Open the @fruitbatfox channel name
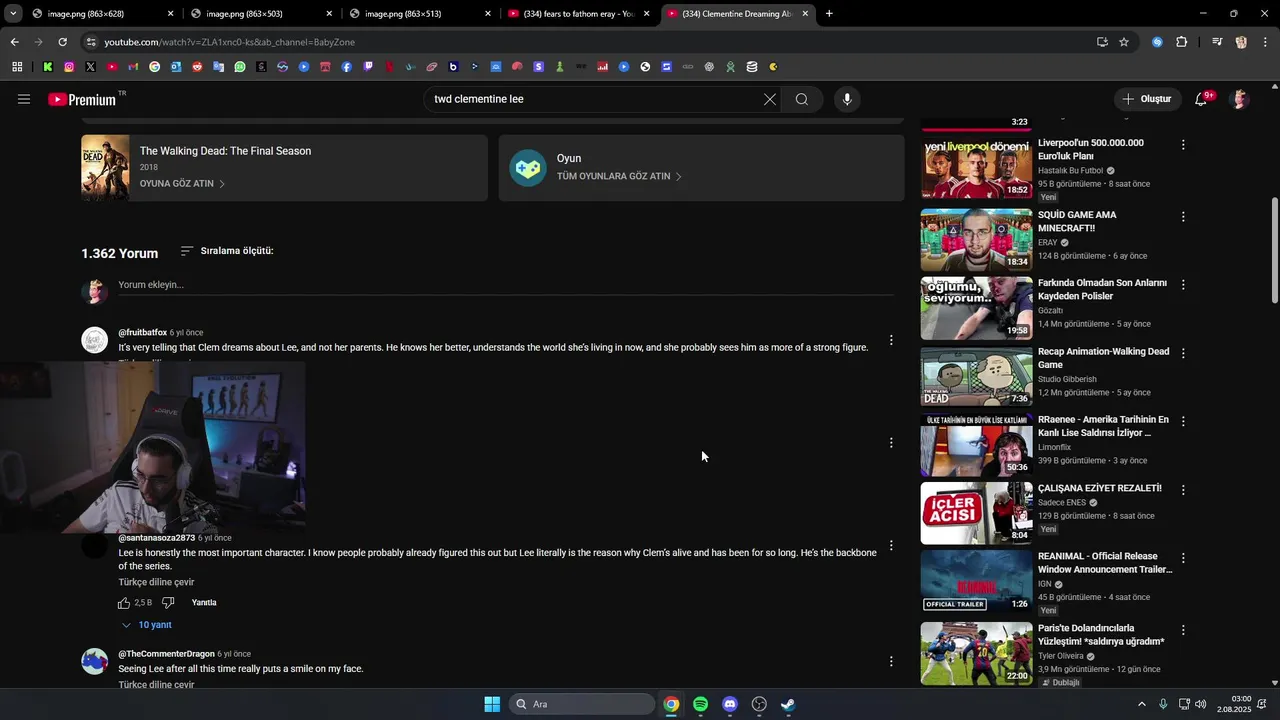 tap(142, 332)
